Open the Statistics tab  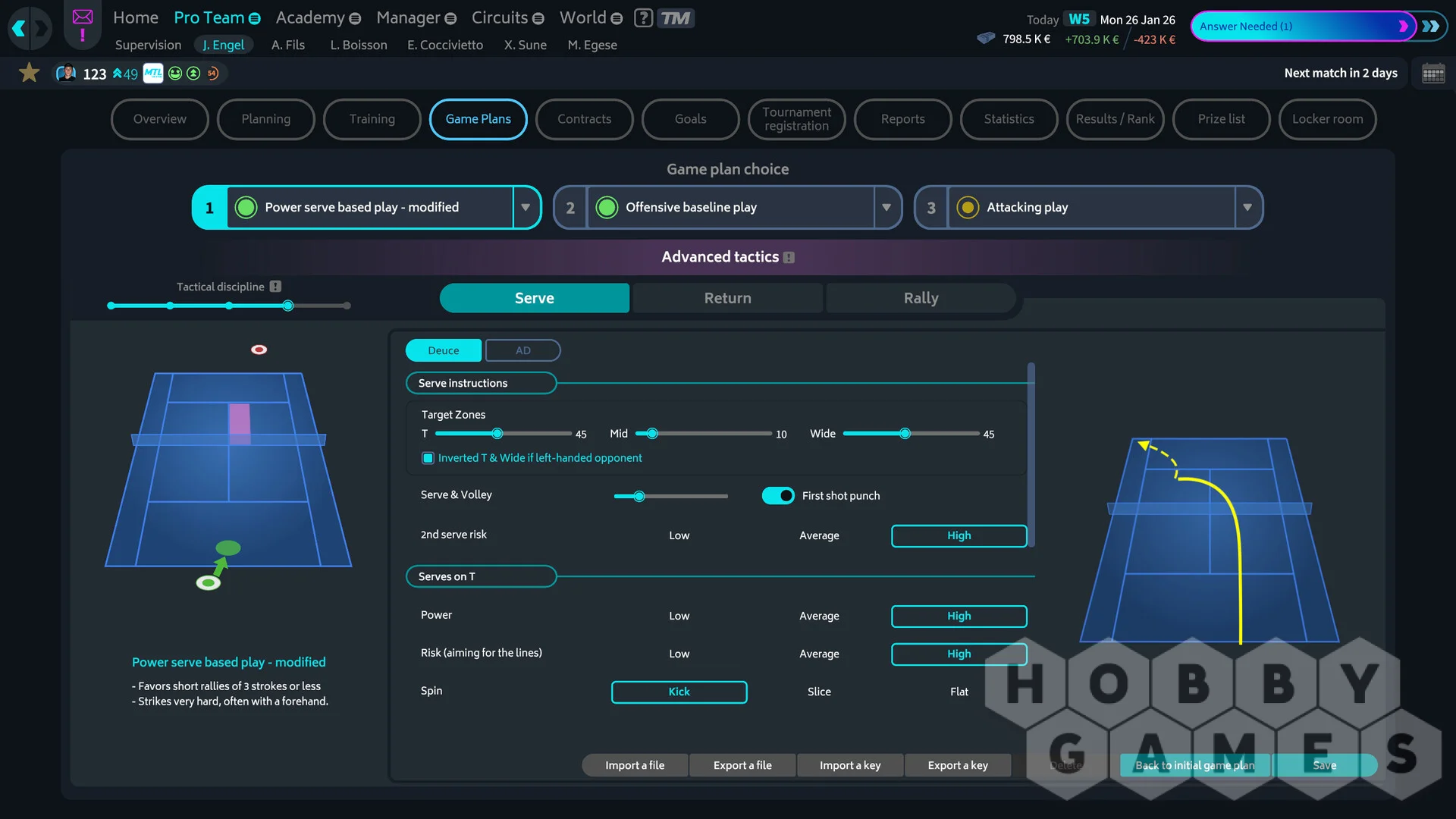[x=1009, y=119]
